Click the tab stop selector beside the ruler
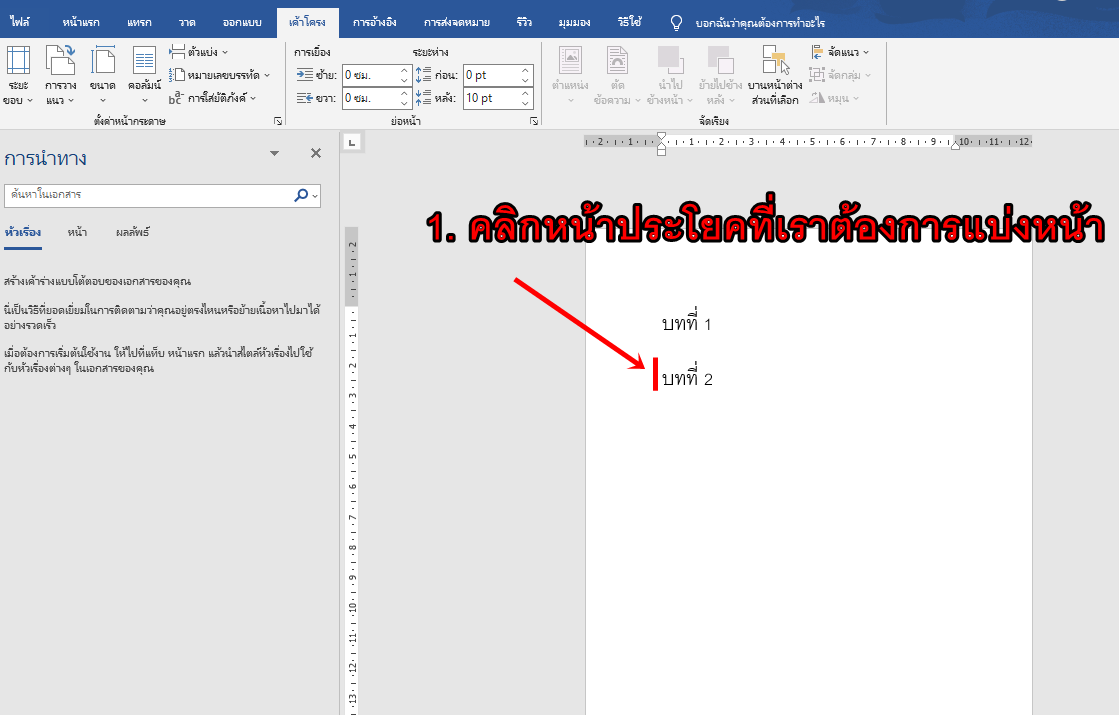Image resolution: width=1119 pixels, height=715 pixels. (352, 143)
